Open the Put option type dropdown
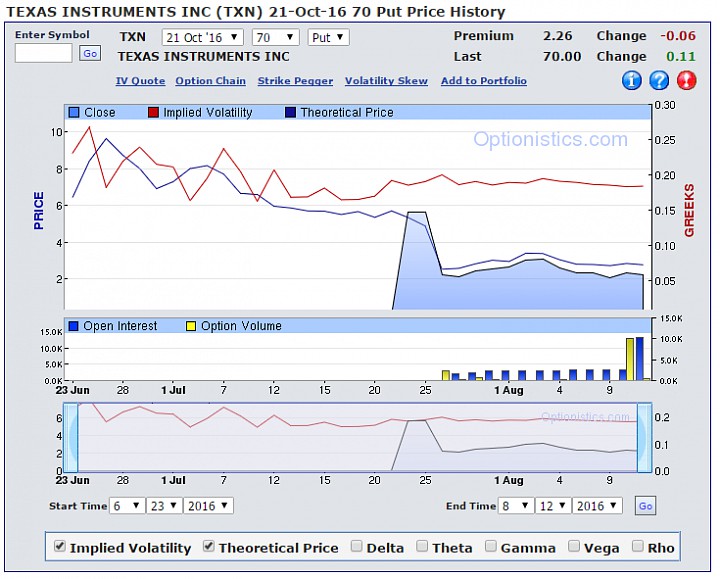 coord(328,37)
